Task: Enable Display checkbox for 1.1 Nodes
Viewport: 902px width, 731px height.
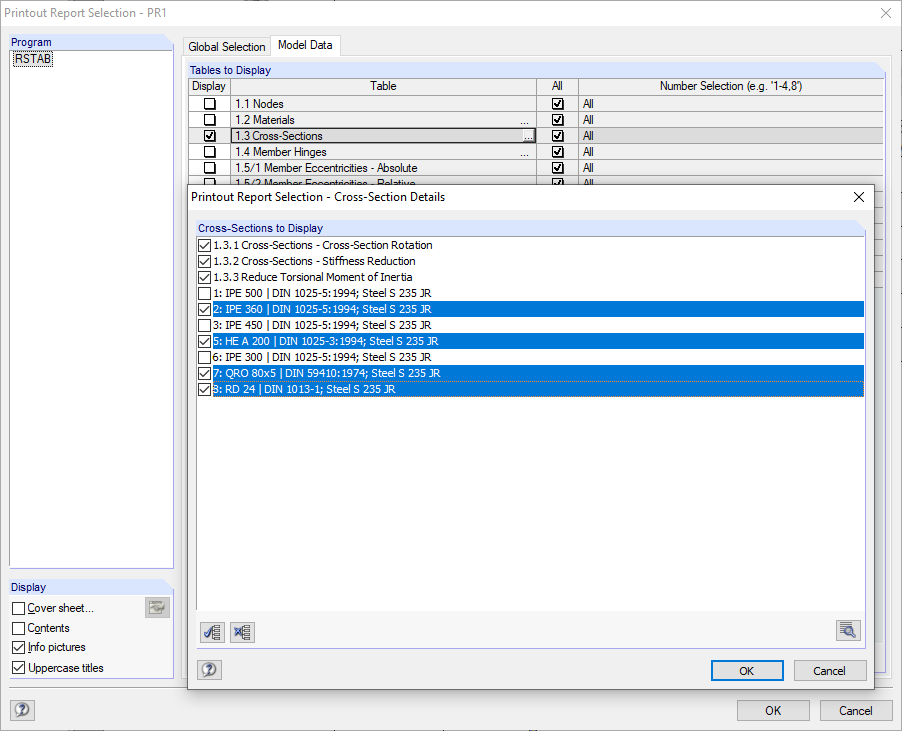Action: (x=209, y=103)
